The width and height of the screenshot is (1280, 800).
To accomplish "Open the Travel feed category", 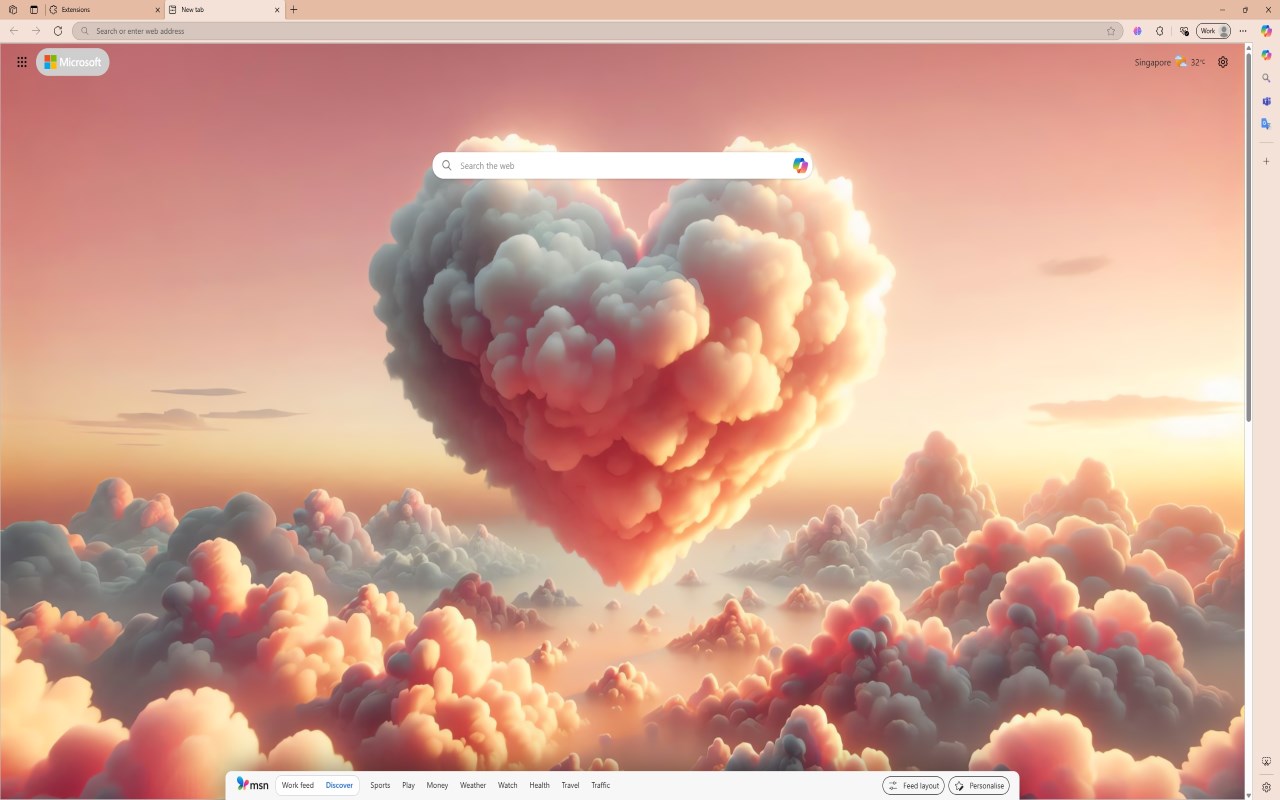I will [570, 786].
